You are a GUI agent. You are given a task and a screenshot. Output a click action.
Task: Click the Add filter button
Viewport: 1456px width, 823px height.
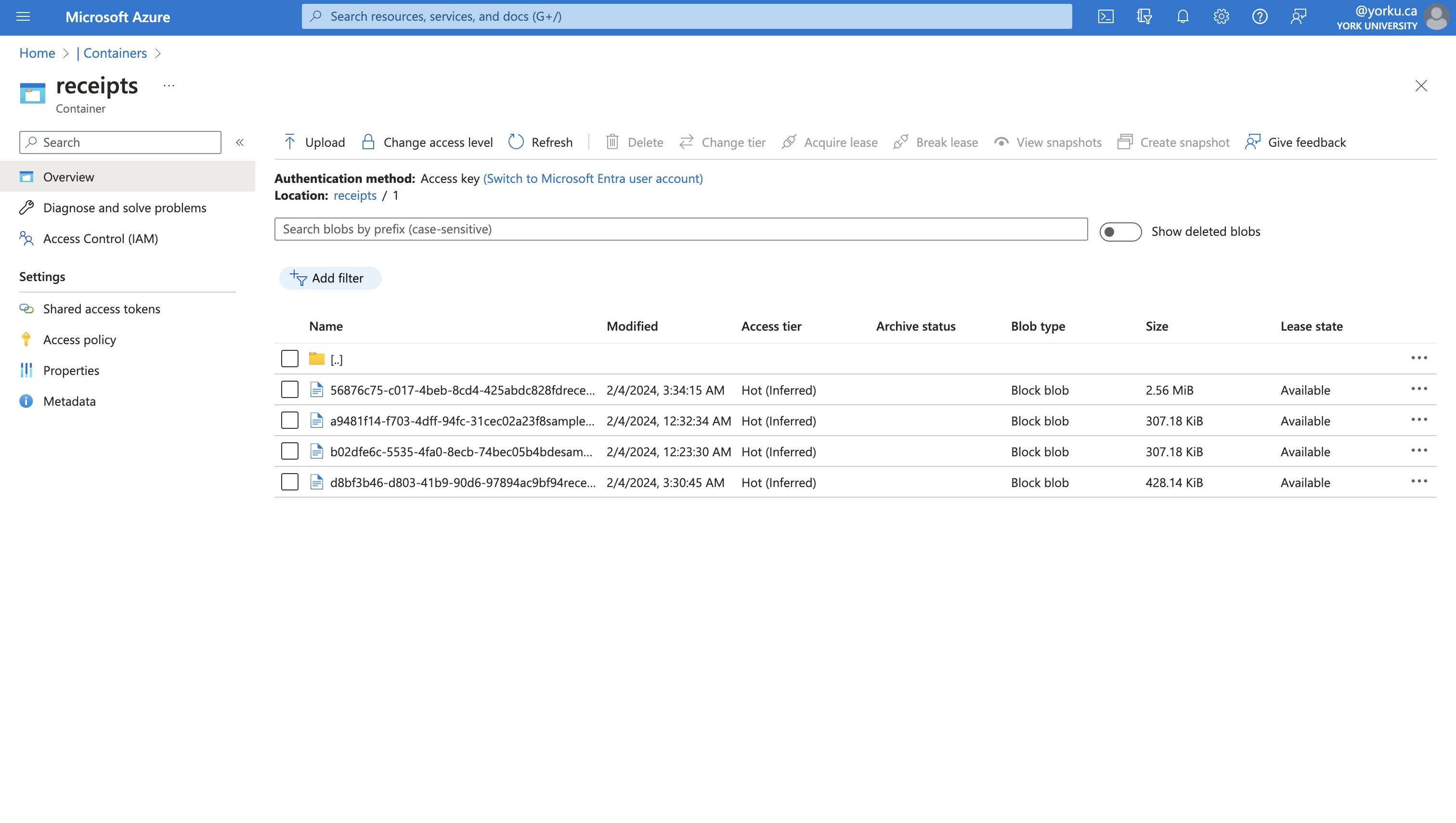click(x=330, y=278)
